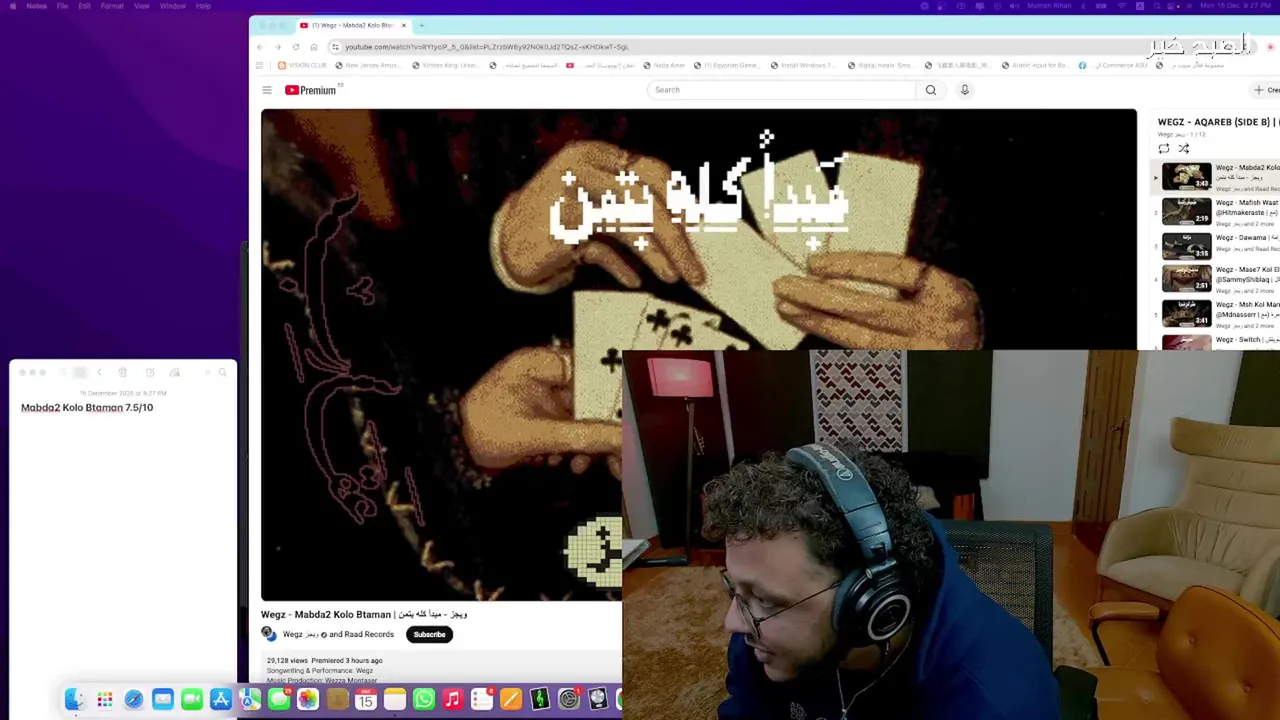Open Reminders from the Dock
The image size is (1280, 720).
[481, 699]
